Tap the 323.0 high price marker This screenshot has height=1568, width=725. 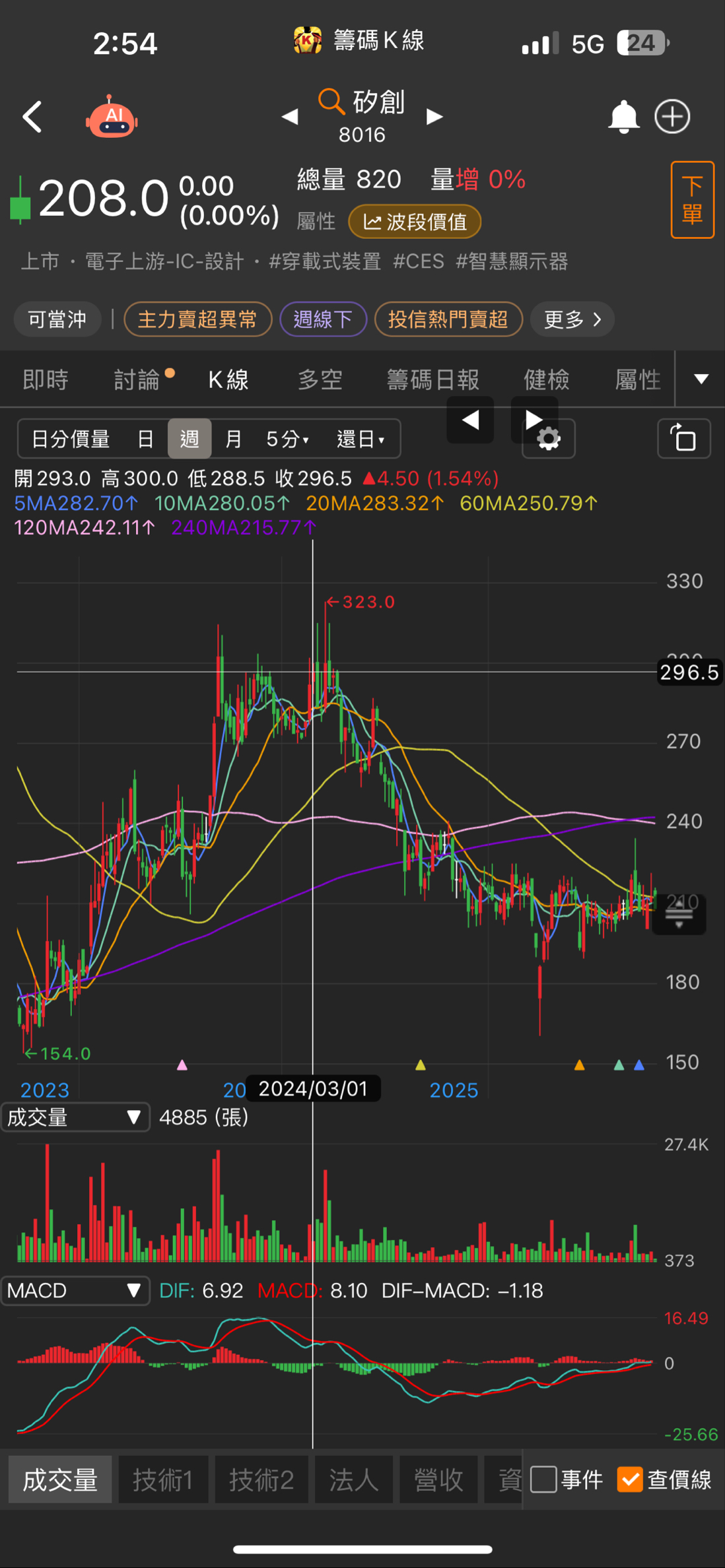(x=361, y=602)
